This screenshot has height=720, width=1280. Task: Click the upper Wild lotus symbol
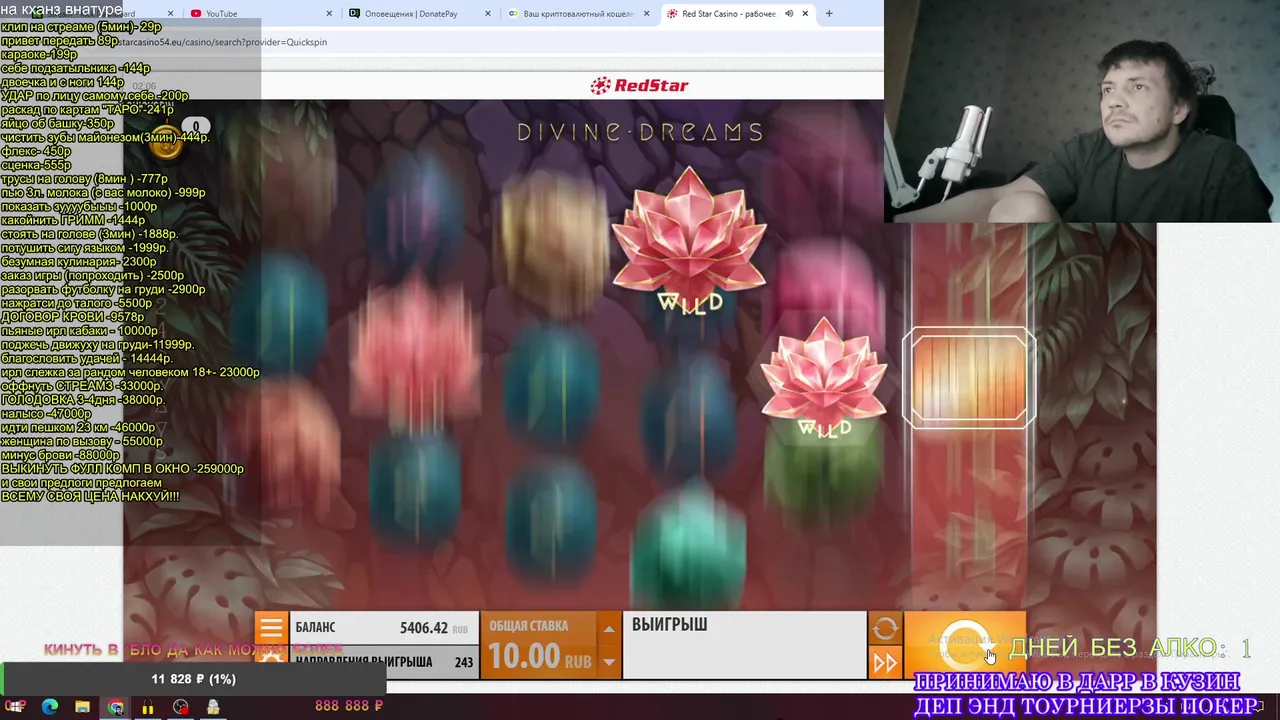click(689, 240)
